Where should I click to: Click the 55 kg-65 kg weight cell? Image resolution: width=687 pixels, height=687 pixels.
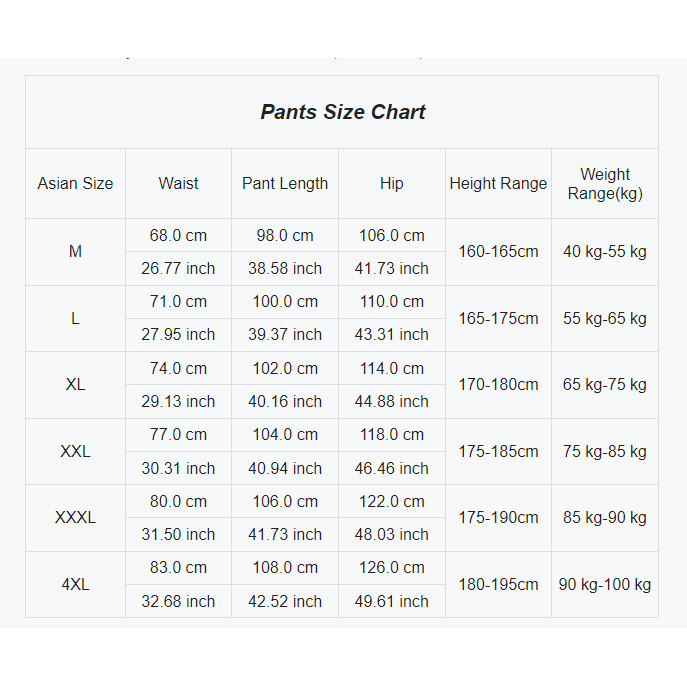coord(605,319)
